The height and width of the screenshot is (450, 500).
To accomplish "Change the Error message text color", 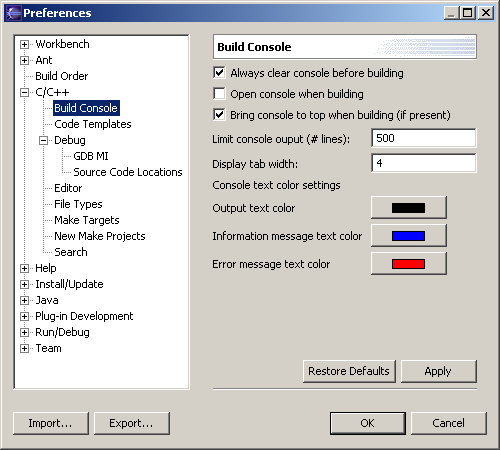I will click(409, 264).
